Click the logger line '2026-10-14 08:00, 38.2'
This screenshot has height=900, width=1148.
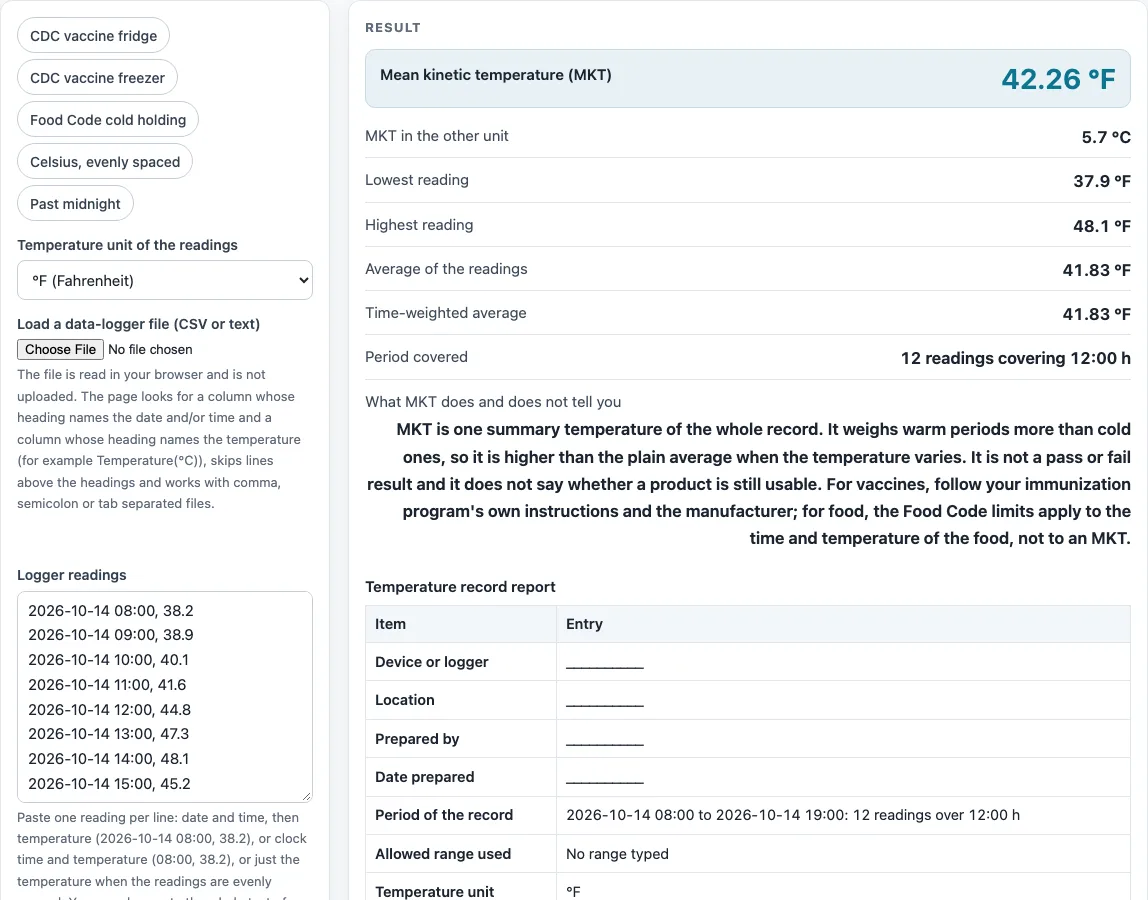coord(111,611)
